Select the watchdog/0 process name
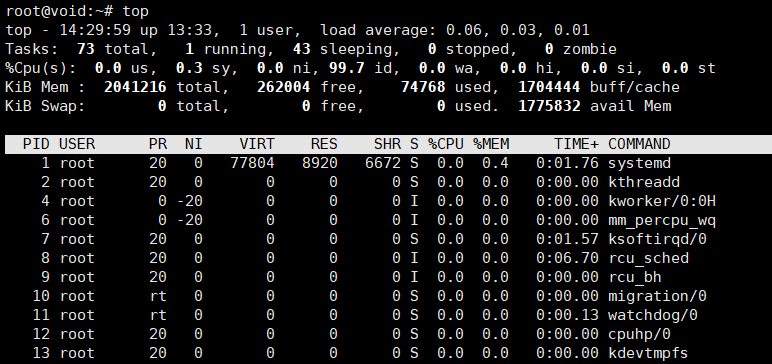Image resolution: width=772 pixels, height=364 pixels. (653, 315)
